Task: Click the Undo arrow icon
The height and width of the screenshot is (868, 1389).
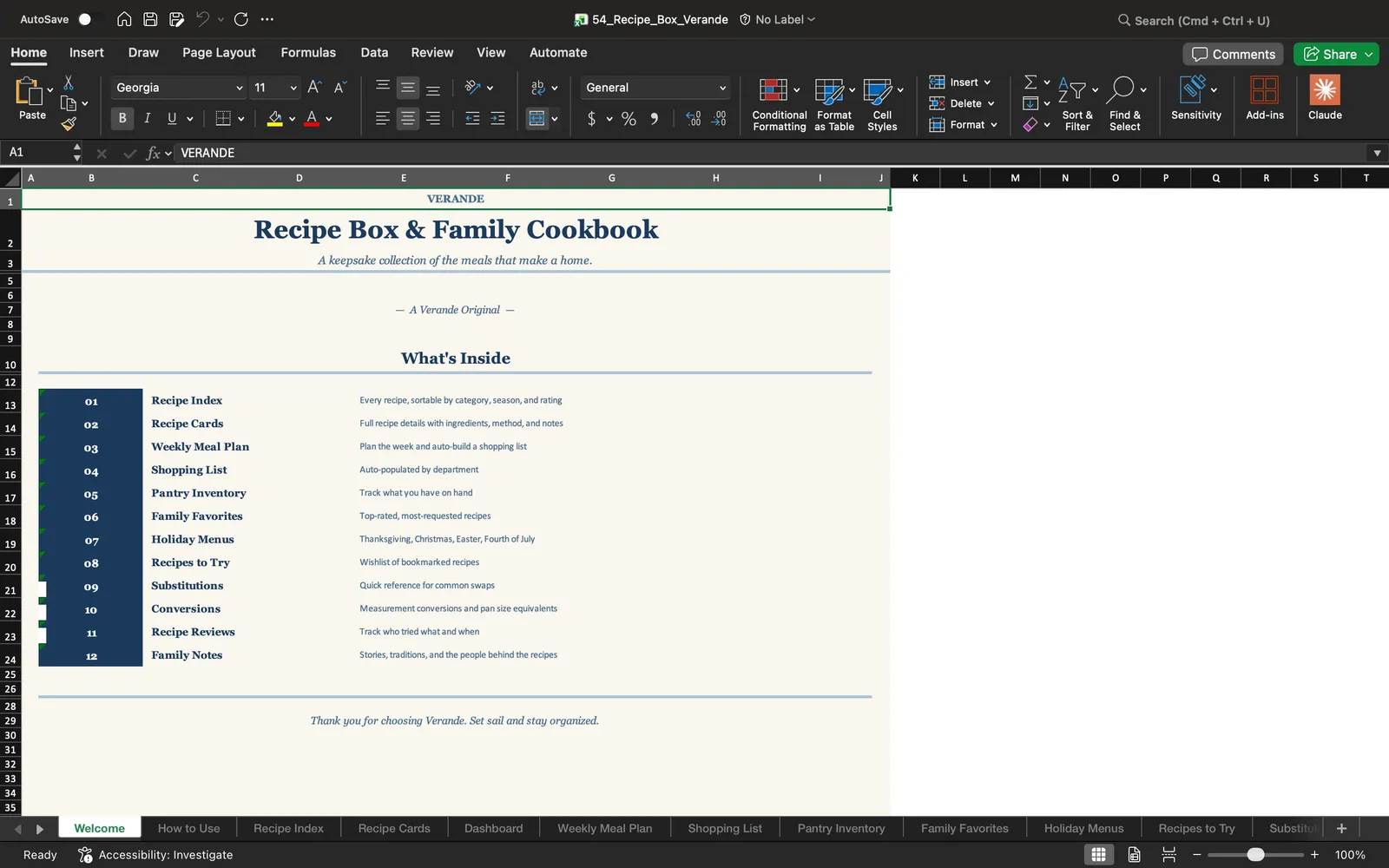Action: (x=202, y=19)
